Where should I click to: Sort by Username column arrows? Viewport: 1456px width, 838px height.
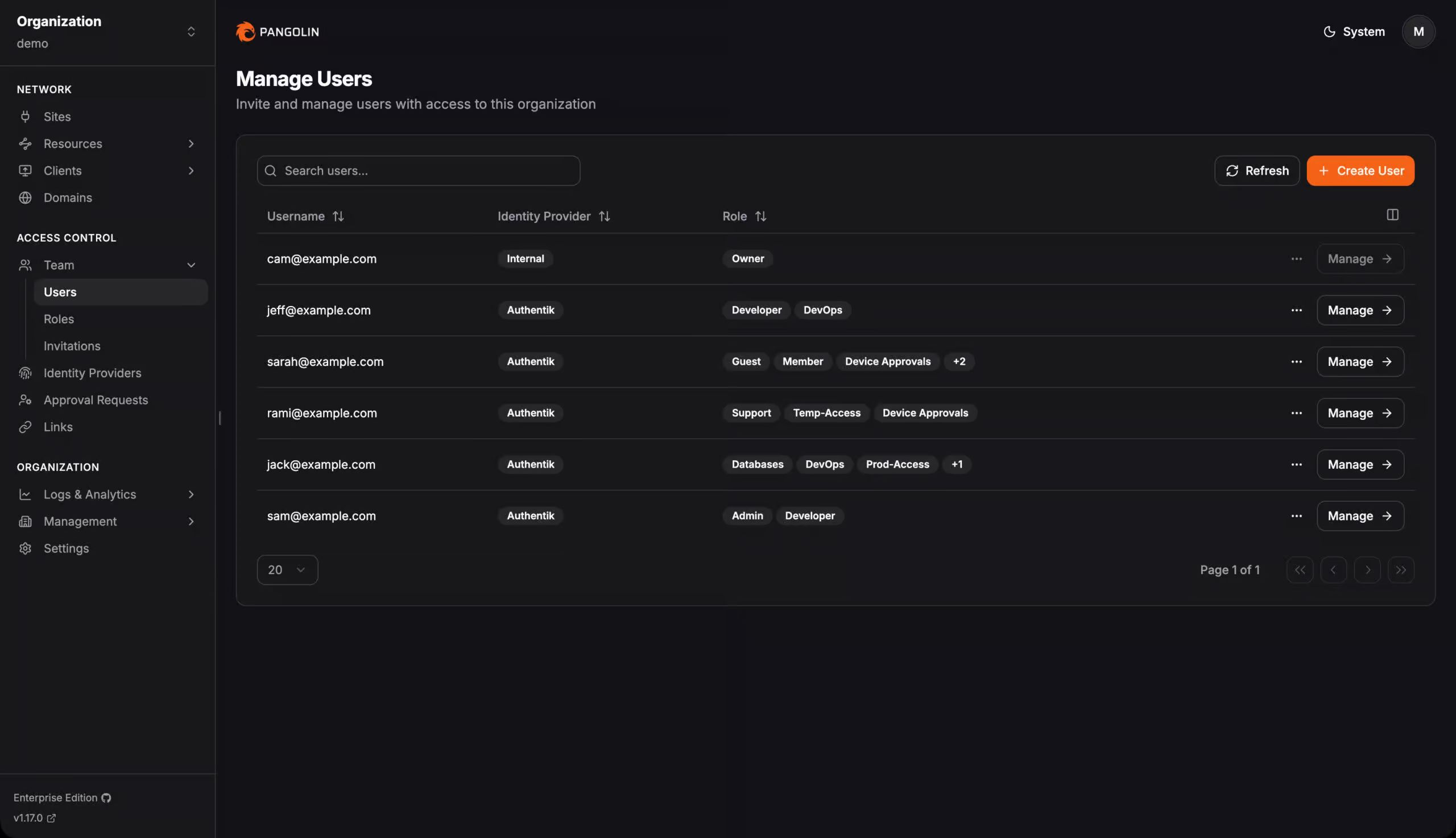pyautogui.click(x=338, y=216)
